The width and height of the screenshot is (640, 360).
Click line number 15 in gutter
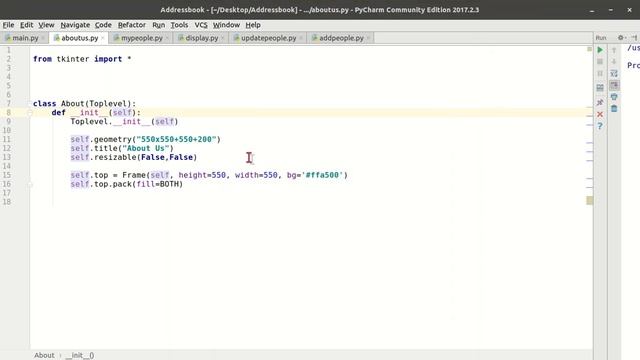(7, 175)
